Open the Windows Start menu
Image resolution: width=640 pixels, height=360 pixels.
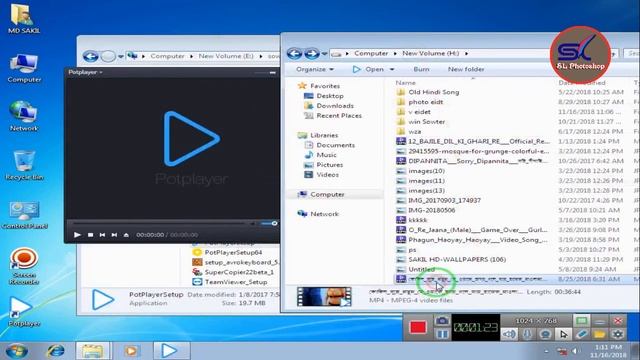[17, 351]
